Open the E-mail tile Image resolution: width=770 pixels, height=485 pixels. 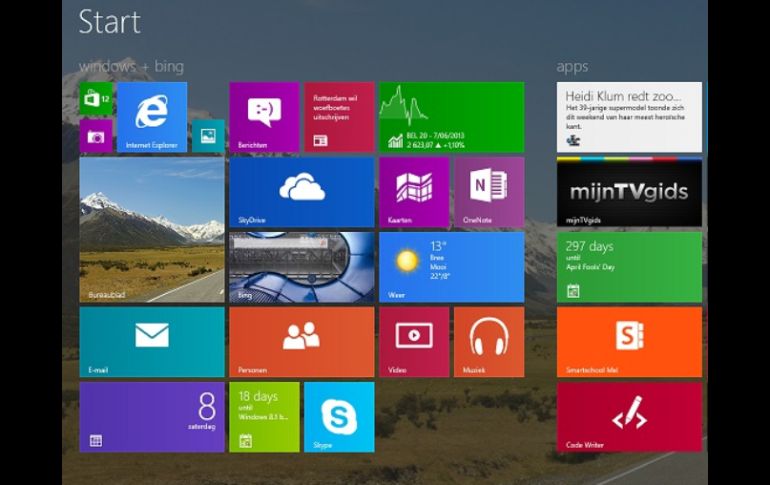point(152,341)
